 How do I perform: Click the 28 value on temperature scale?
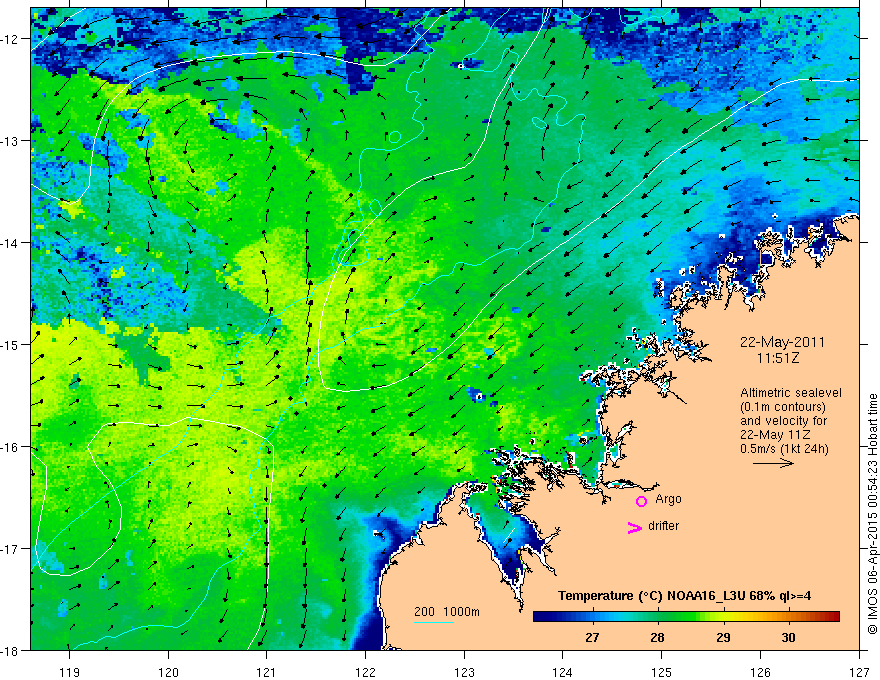(x=657, y=637)
